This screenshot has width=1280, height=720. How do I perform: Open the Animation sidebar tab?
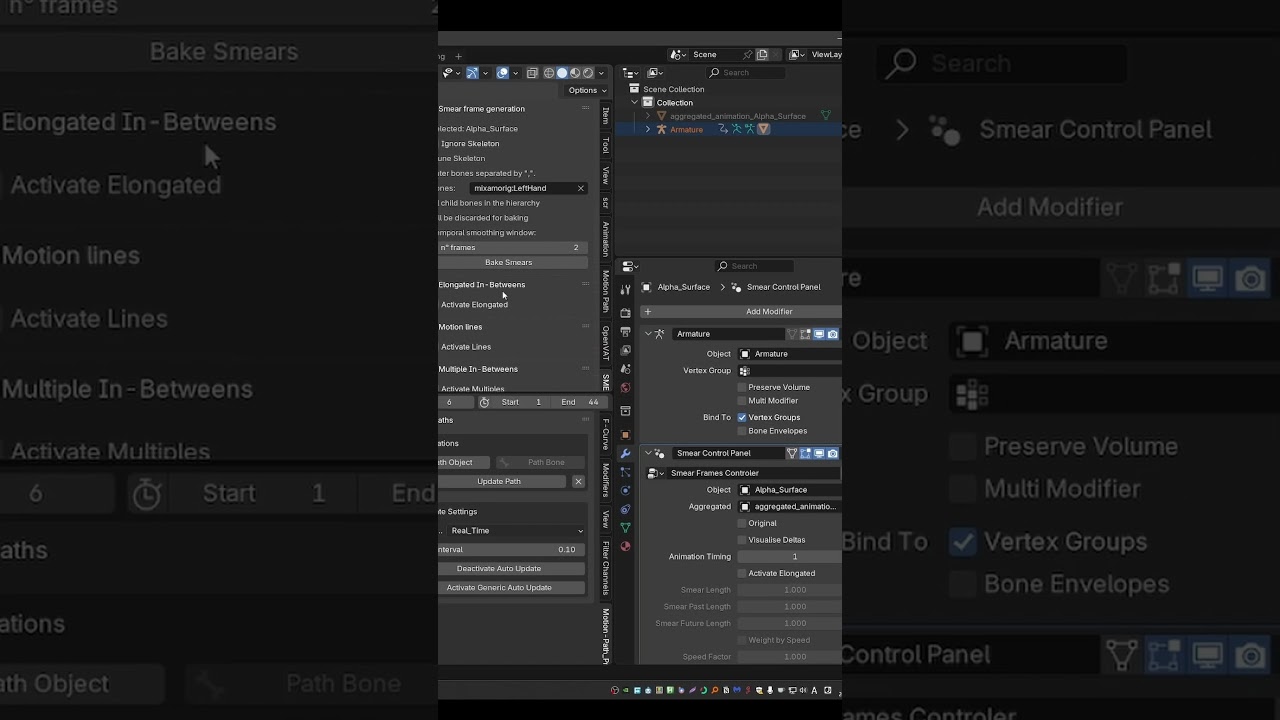[x=605, y=239]
